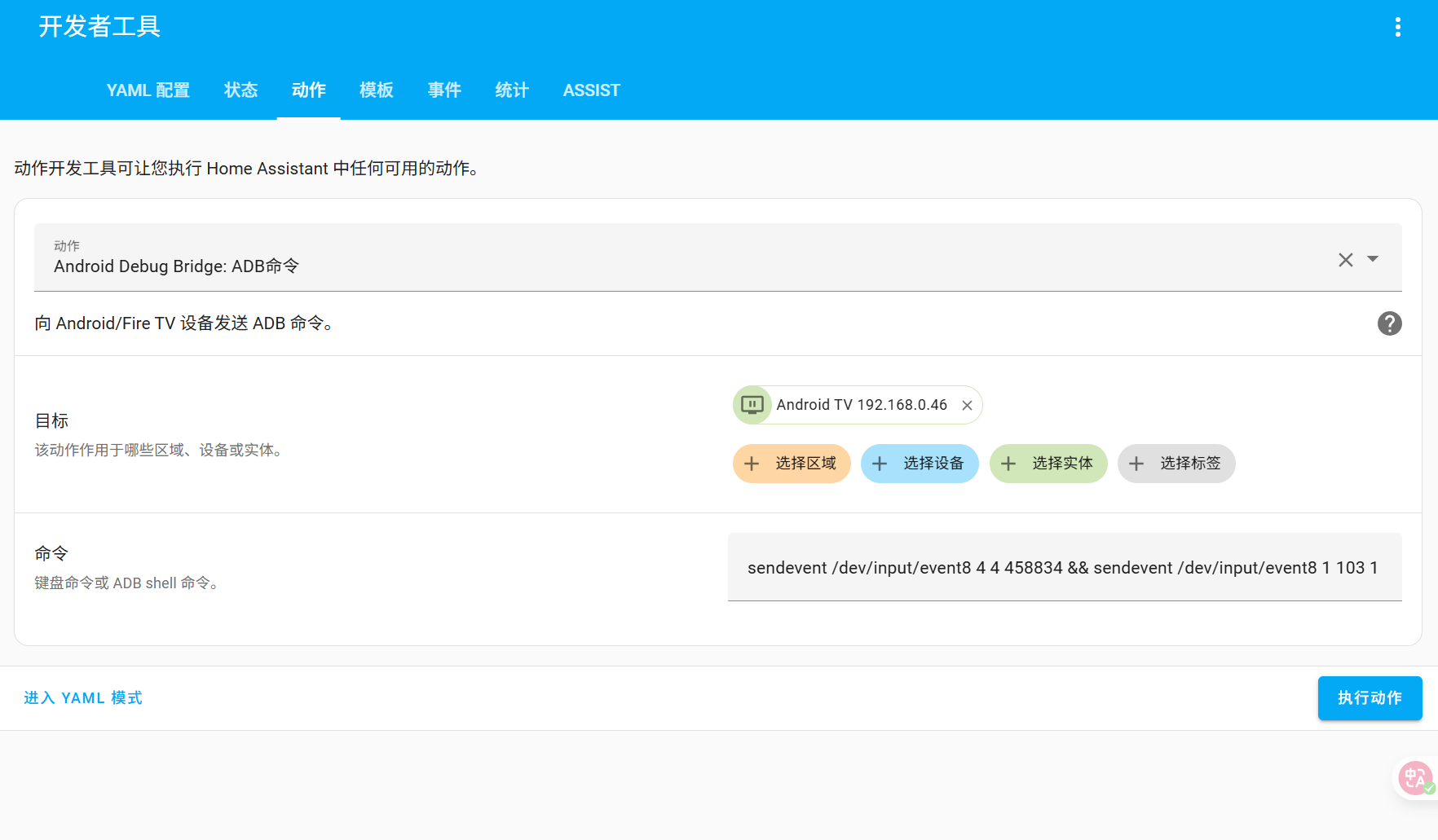Add a target with 选择实体
Image resolution: width=1438 pixels, height=840 pixels.
(1048, 464)
